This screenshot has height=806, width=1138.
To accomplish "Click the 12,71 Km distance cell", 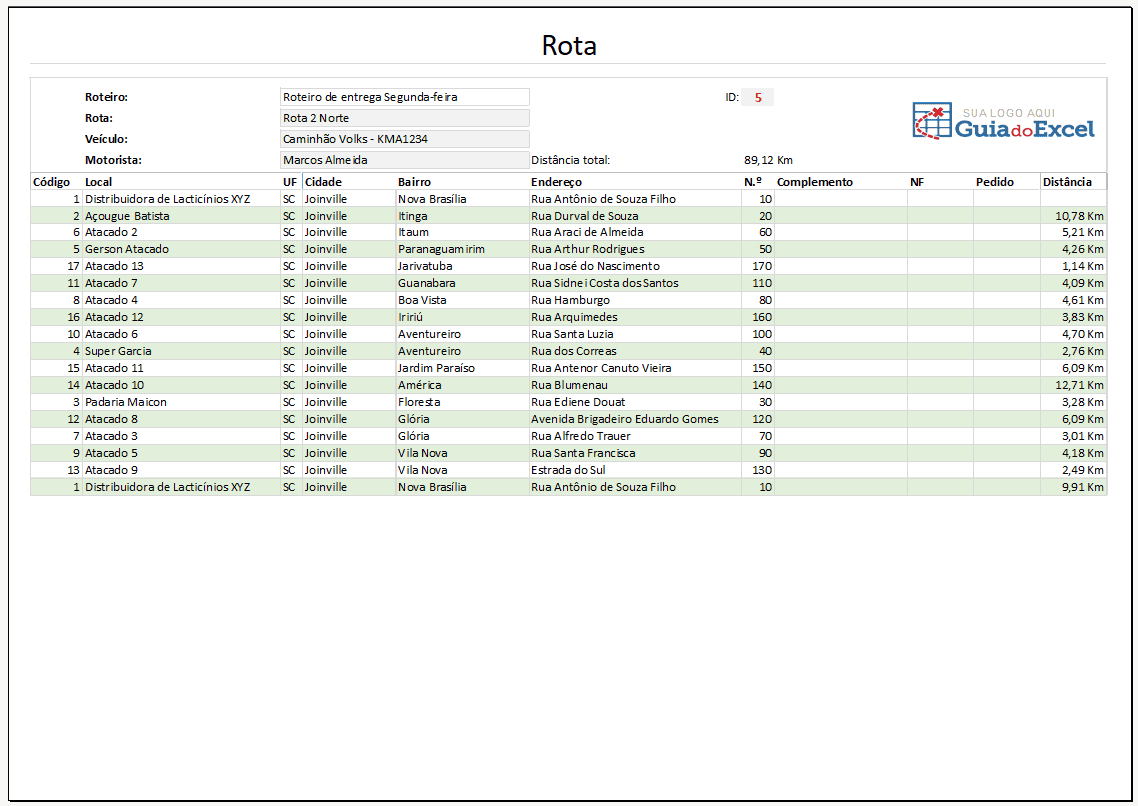I will [x=1079, y=385].
